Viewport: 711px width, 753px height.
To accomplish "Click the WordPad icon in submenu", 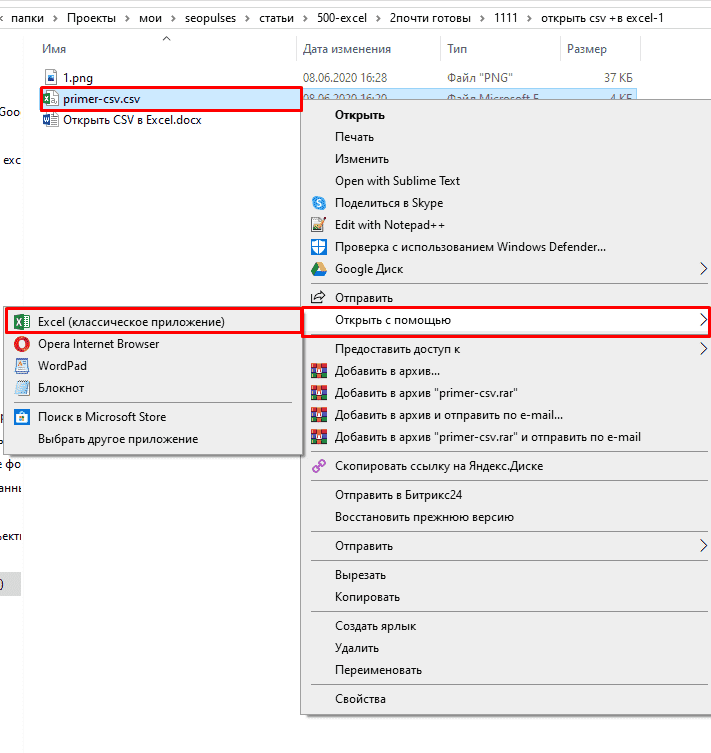I will pyautogui.click(x=22, y=366).
